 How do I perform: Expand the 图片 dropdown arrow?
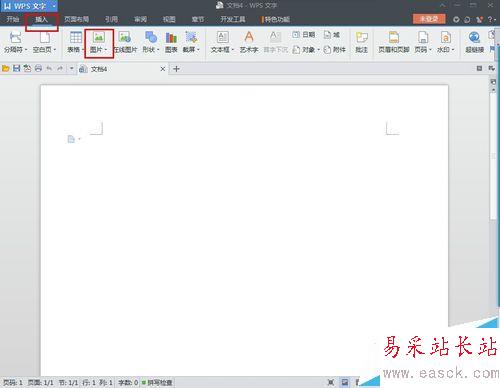[x=106, y=50]
